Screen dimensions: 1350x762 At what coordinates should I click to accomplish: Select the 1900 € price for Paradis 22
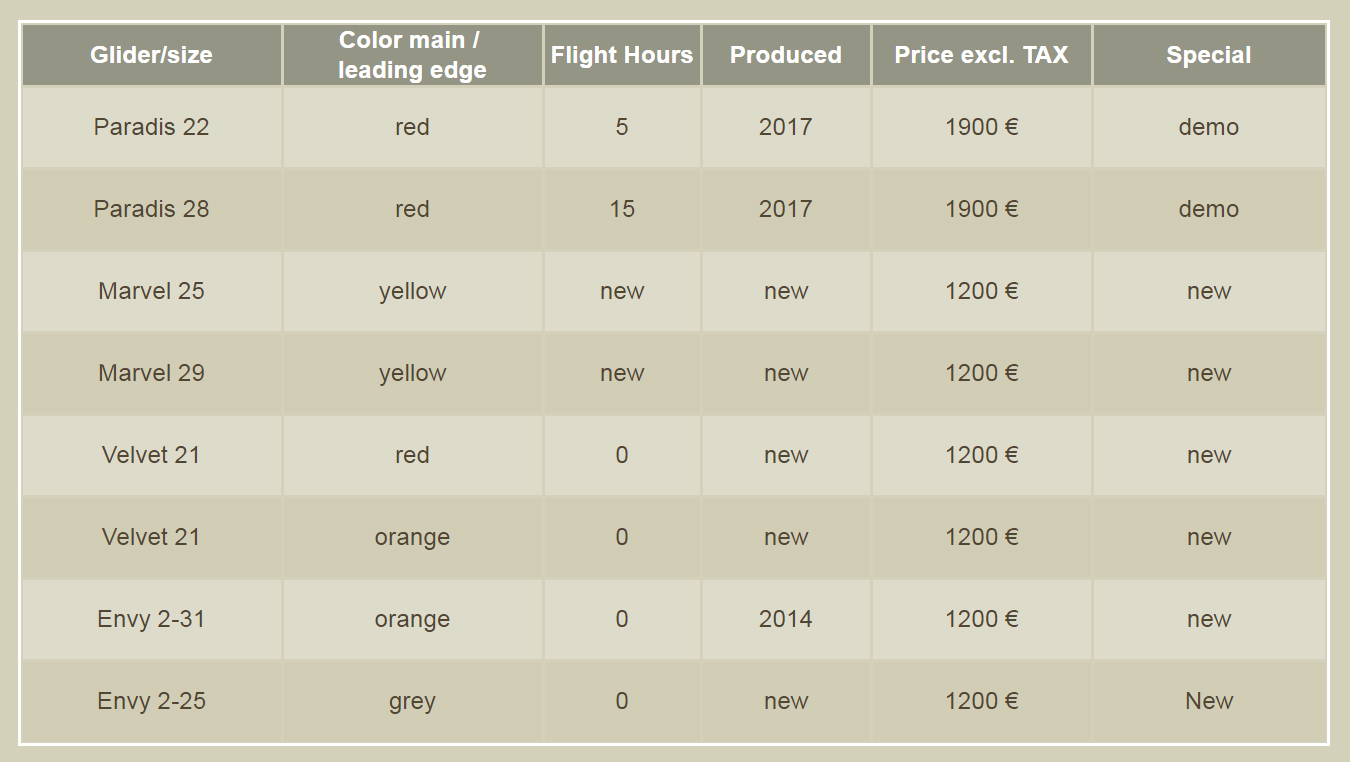[982, 127]
